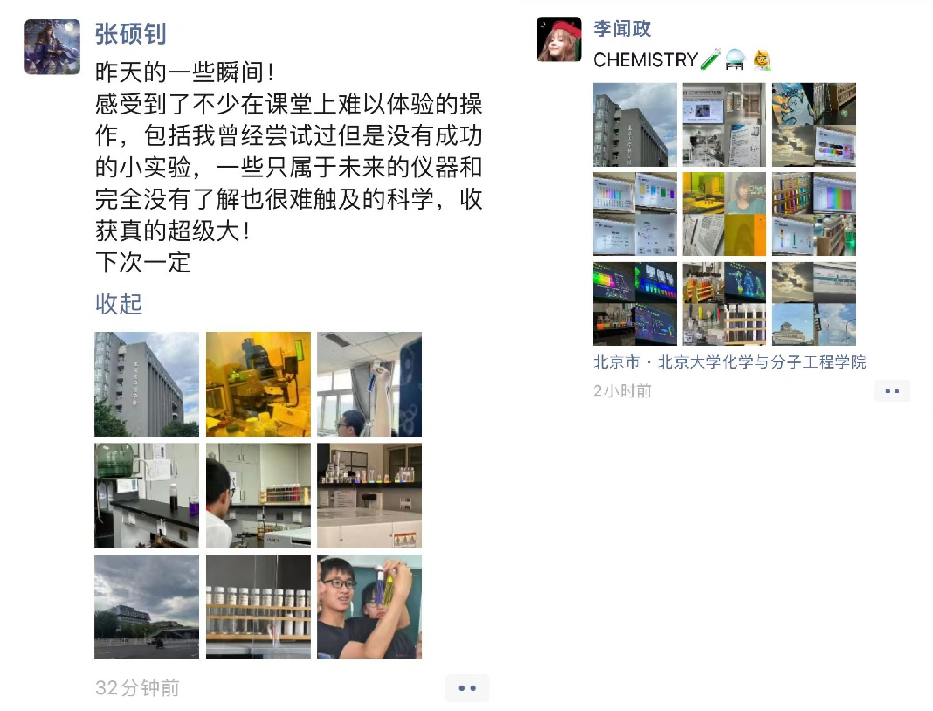933x711 pixels.
Task: Open 张硕钊's profile avatar
Action: (52, 46)
